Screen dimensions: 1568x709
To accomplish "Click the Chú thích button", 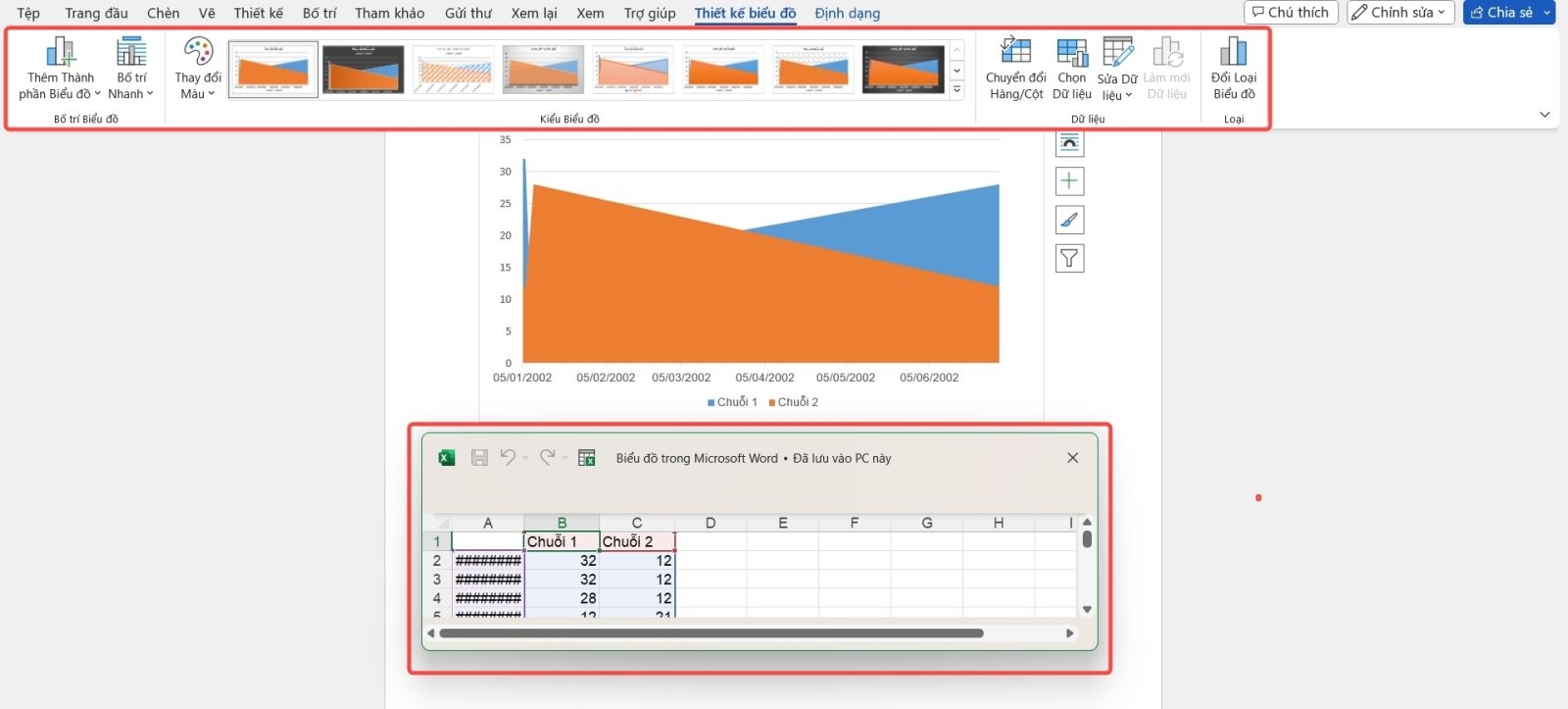I will (x=1291, y=12).
